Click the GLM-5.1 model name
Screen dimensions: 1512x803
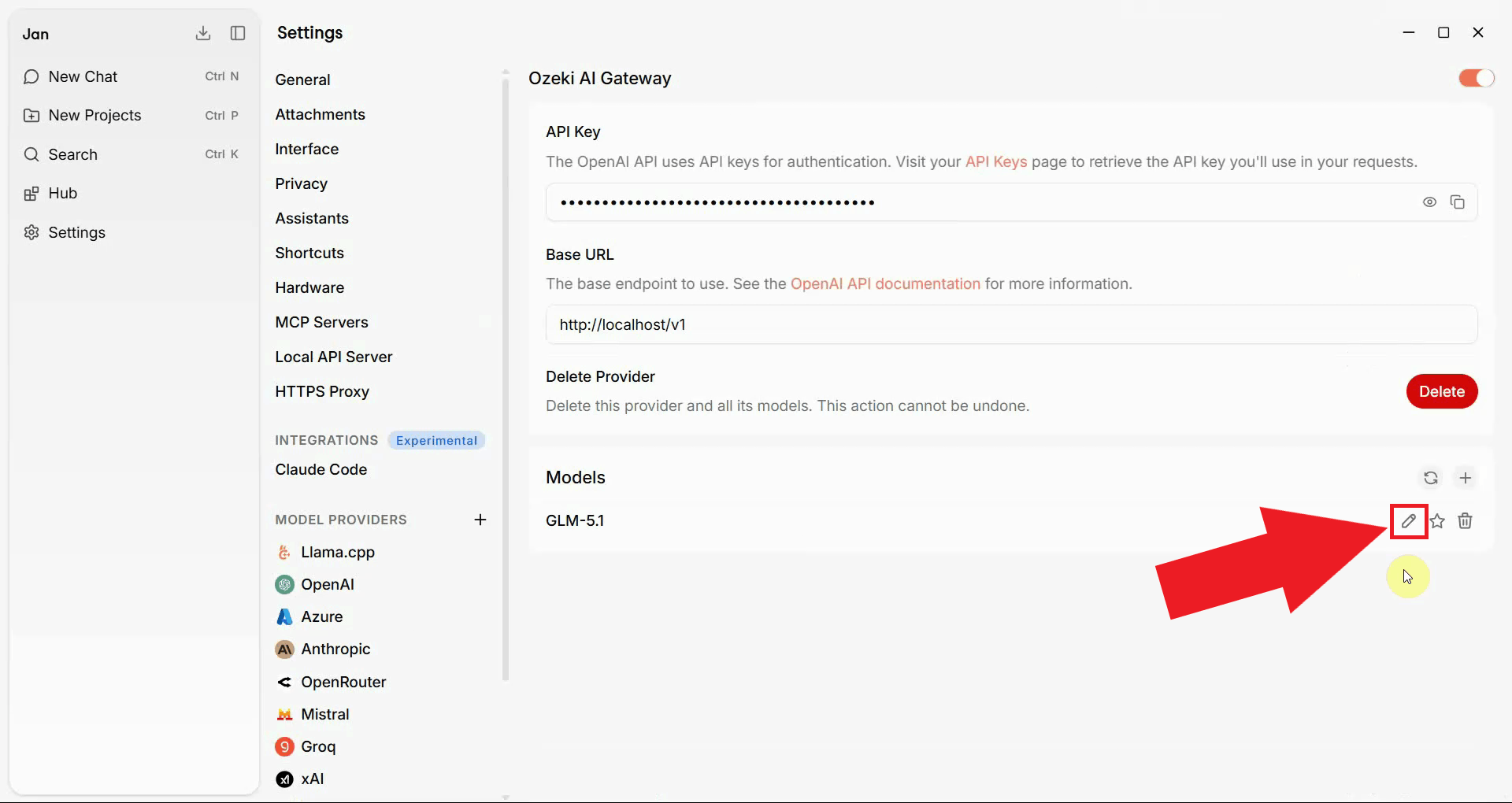pyautogui.click(x=575, y=520)
